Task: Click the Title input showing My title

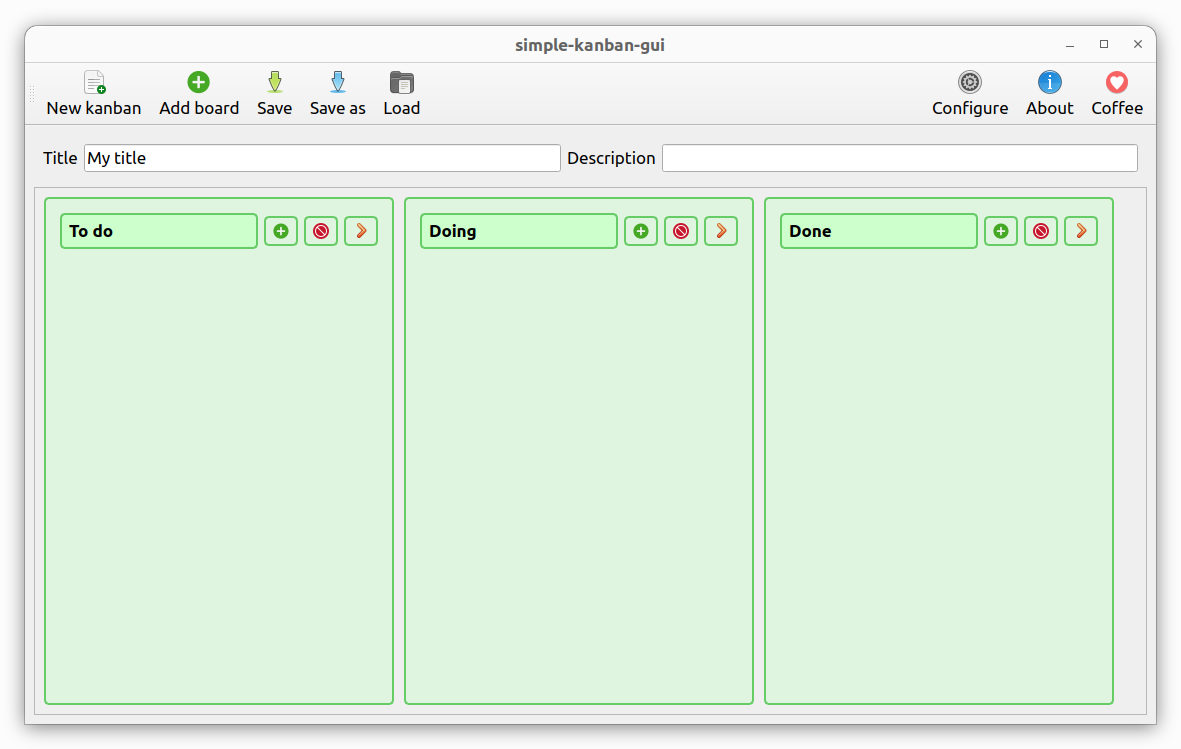Action: point(320,158)
